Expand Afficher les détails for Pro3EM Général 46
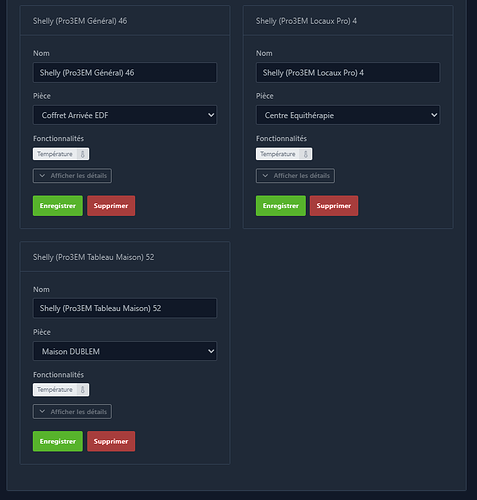 72,176
